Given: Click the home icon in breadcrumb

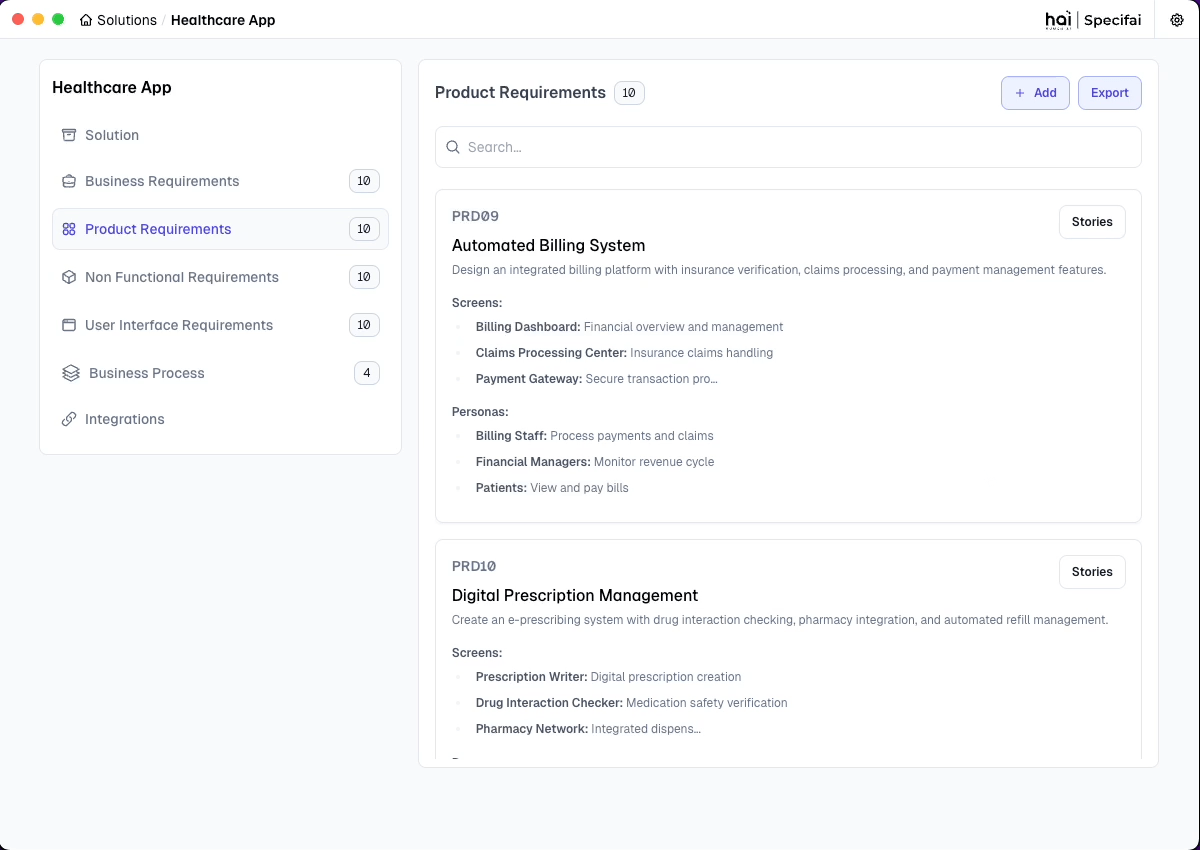Looking at the screenshot, I should [86, 20].
